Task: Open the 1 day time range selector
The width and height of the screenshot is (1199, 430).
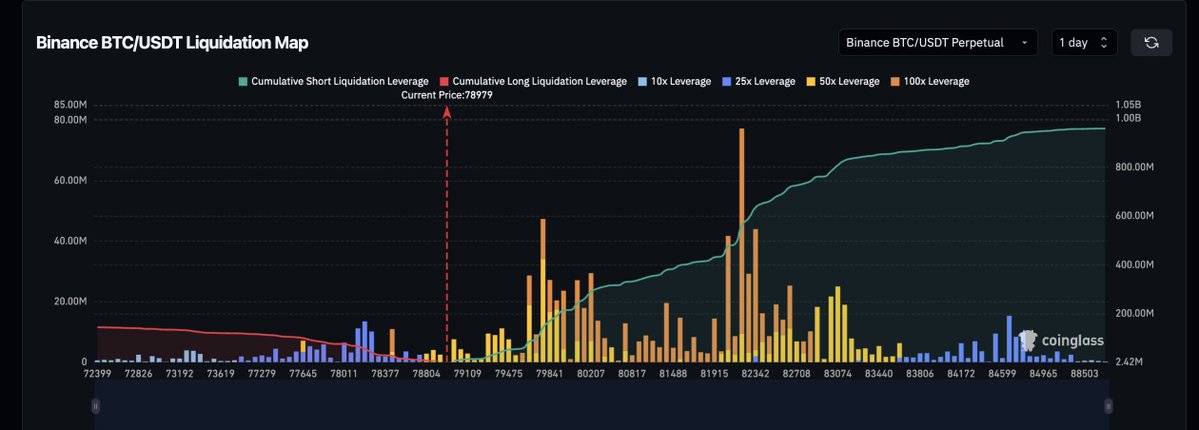Action: pos(1084,43)
